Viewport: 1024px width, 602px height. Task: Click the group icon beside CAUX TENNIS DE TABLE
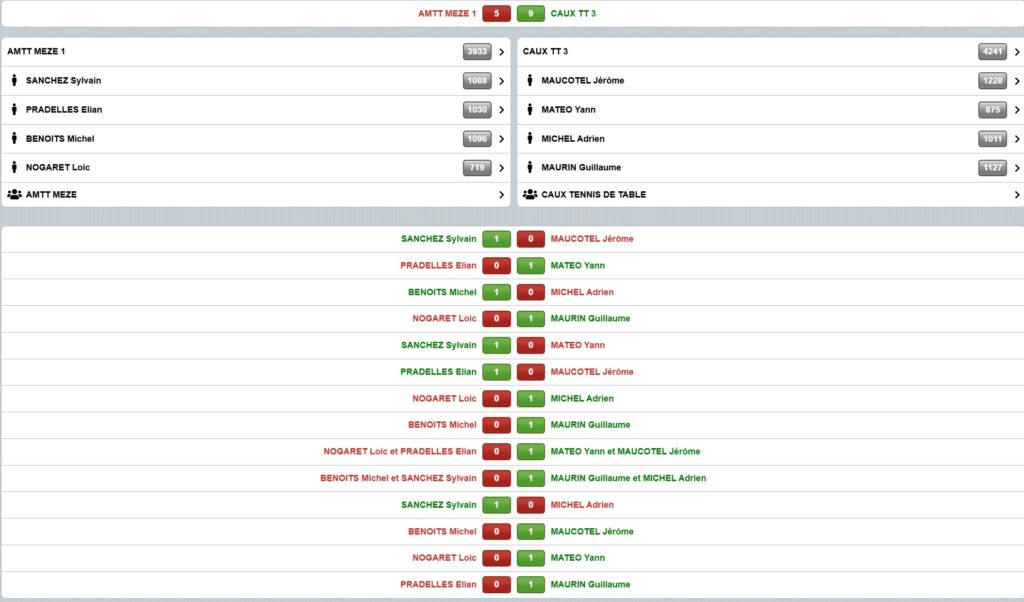tap(530, 195)
